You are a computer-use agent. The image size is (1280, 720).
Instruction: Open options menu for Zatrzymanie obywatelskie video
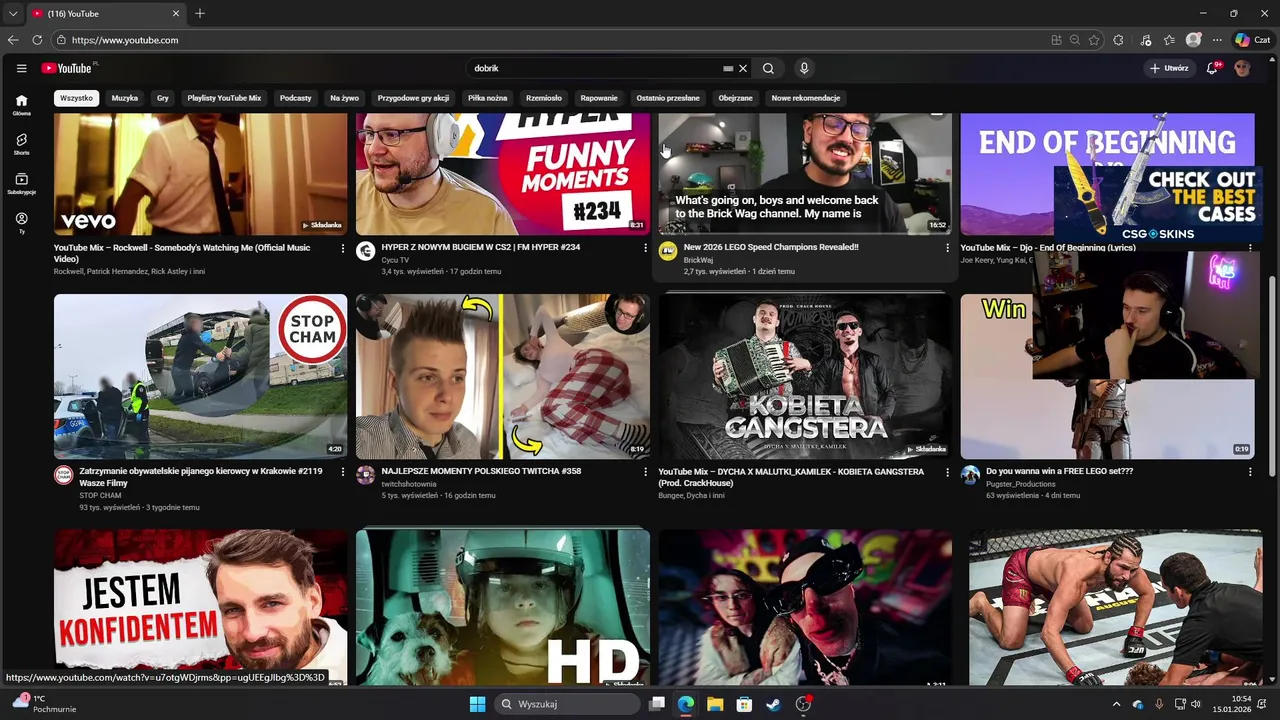click(343, 472)
